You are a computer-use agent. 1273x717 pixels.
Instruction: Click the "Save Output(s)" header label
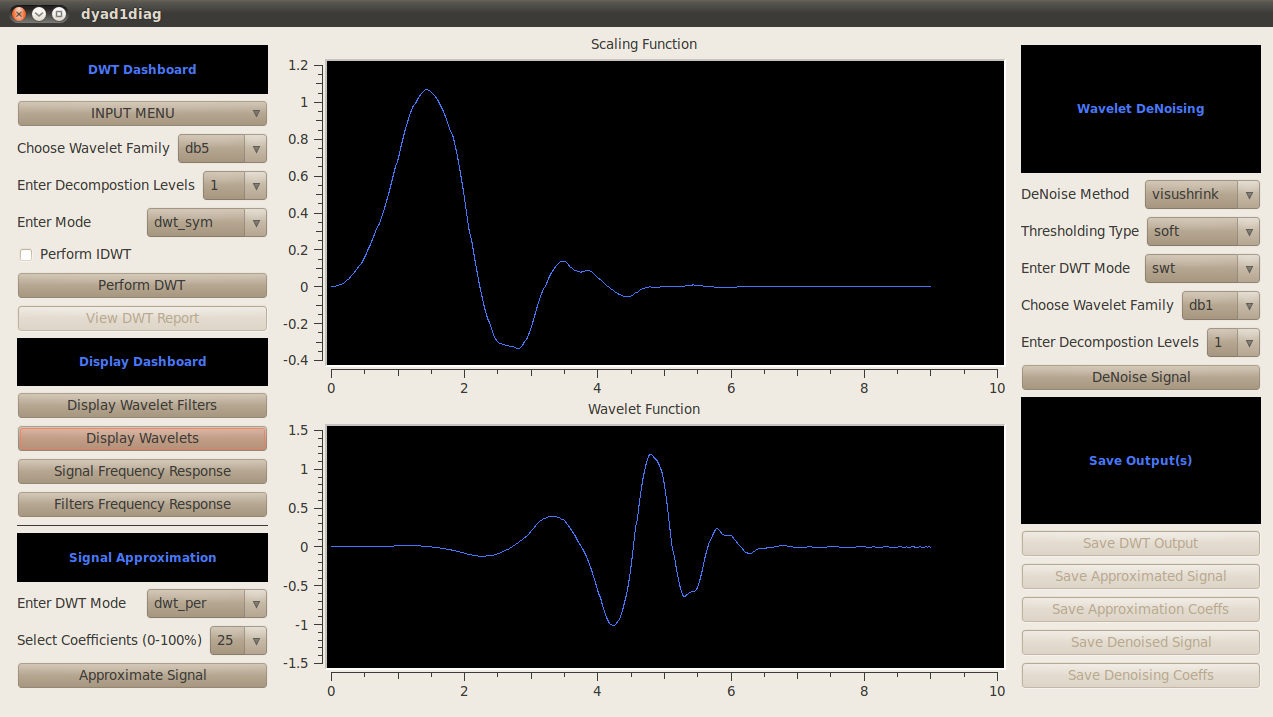[1140, 461]
